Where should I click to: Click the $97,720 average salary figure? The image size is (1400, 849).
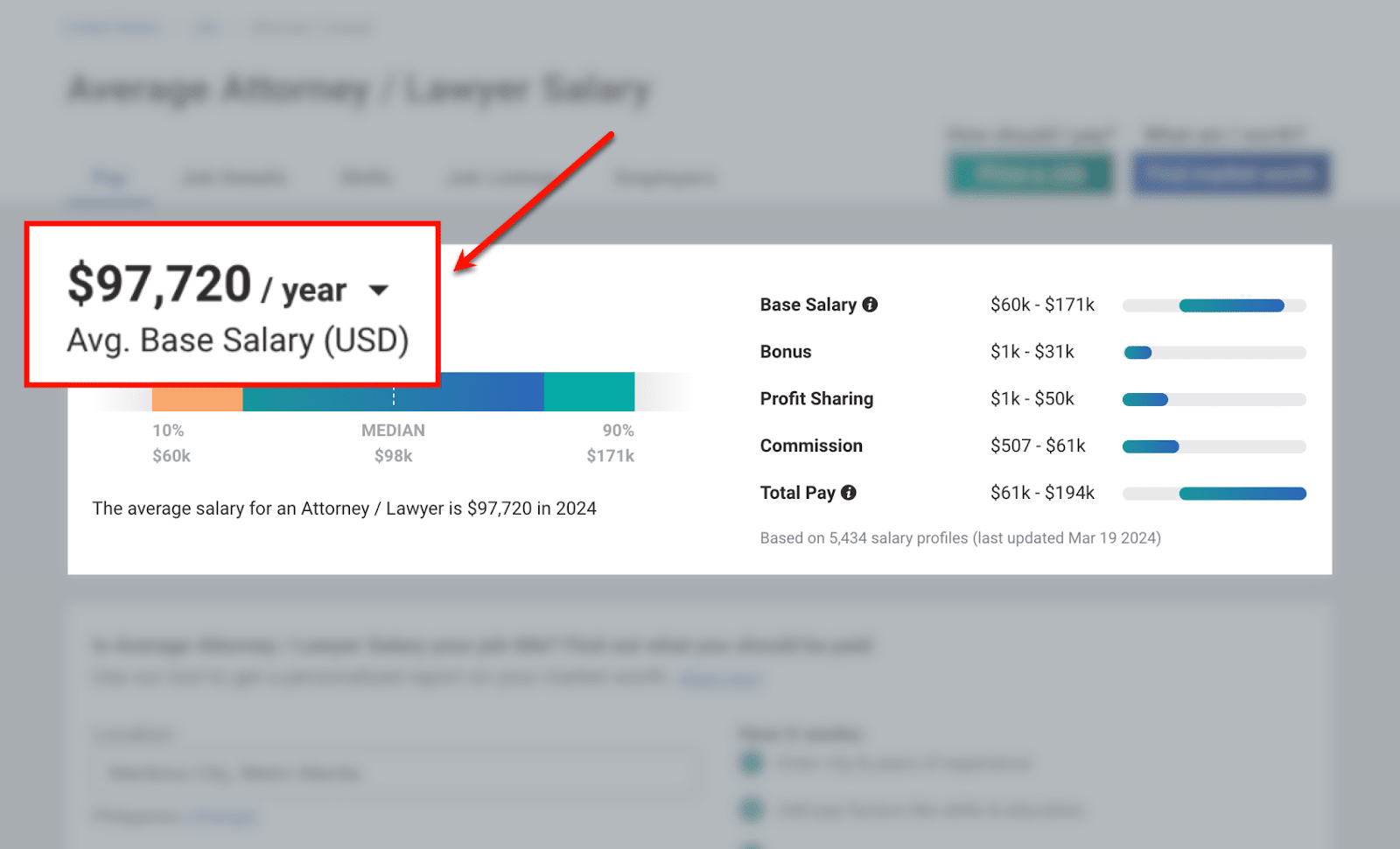click(x=159, y=284)
